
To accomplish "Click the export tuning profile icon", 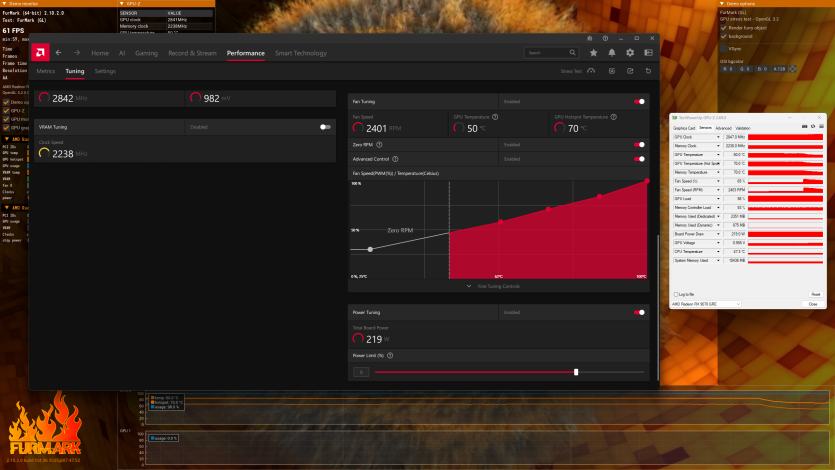I will tap(630, 71).
